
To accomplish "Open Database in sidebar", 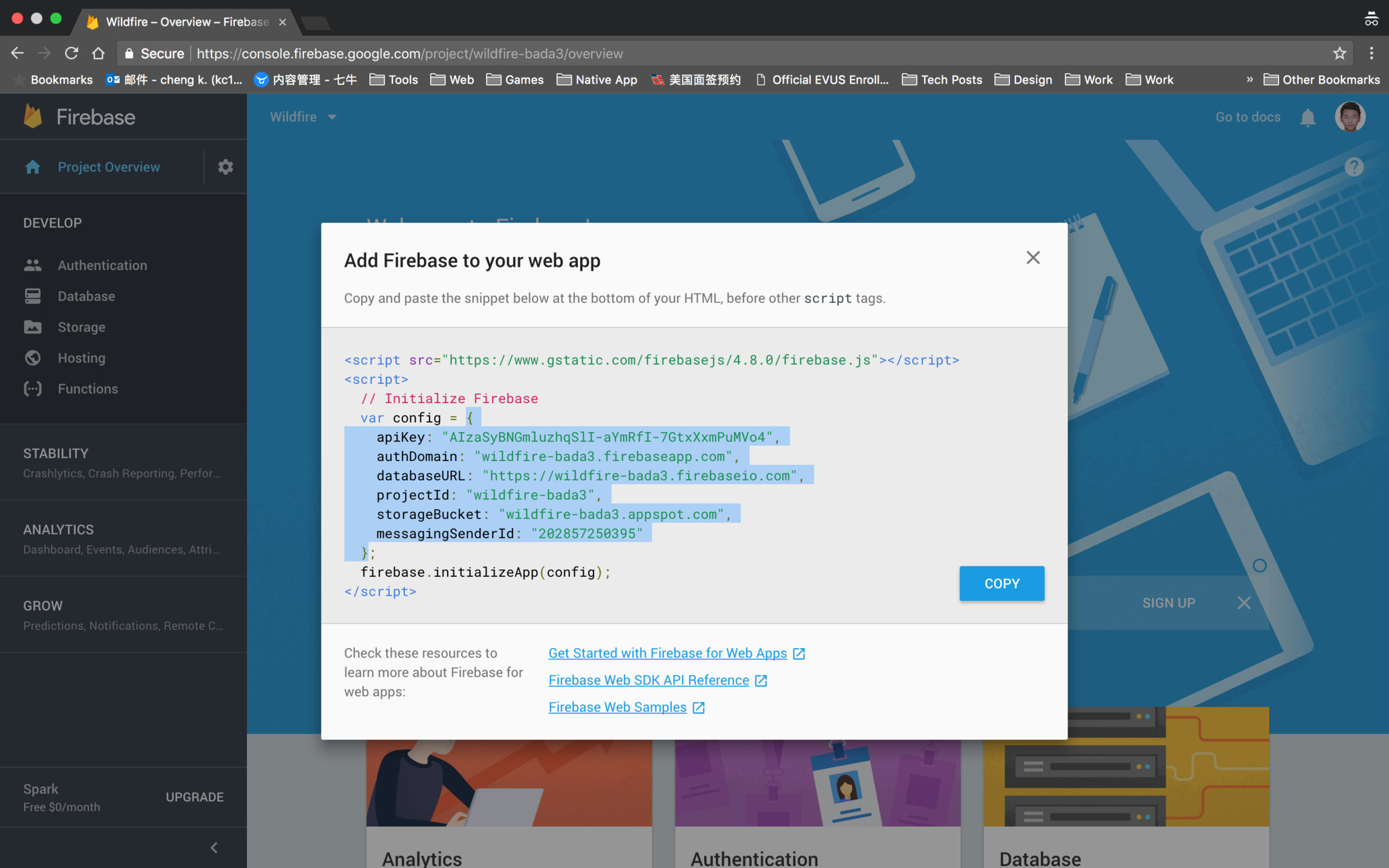I will (x=86, y=296).
